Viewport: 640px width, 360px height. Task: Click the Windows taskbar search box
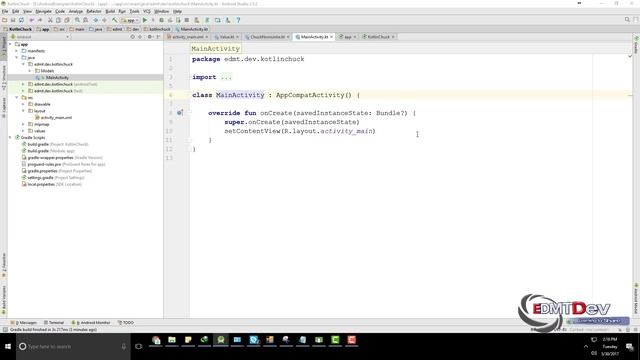point(73,347)
